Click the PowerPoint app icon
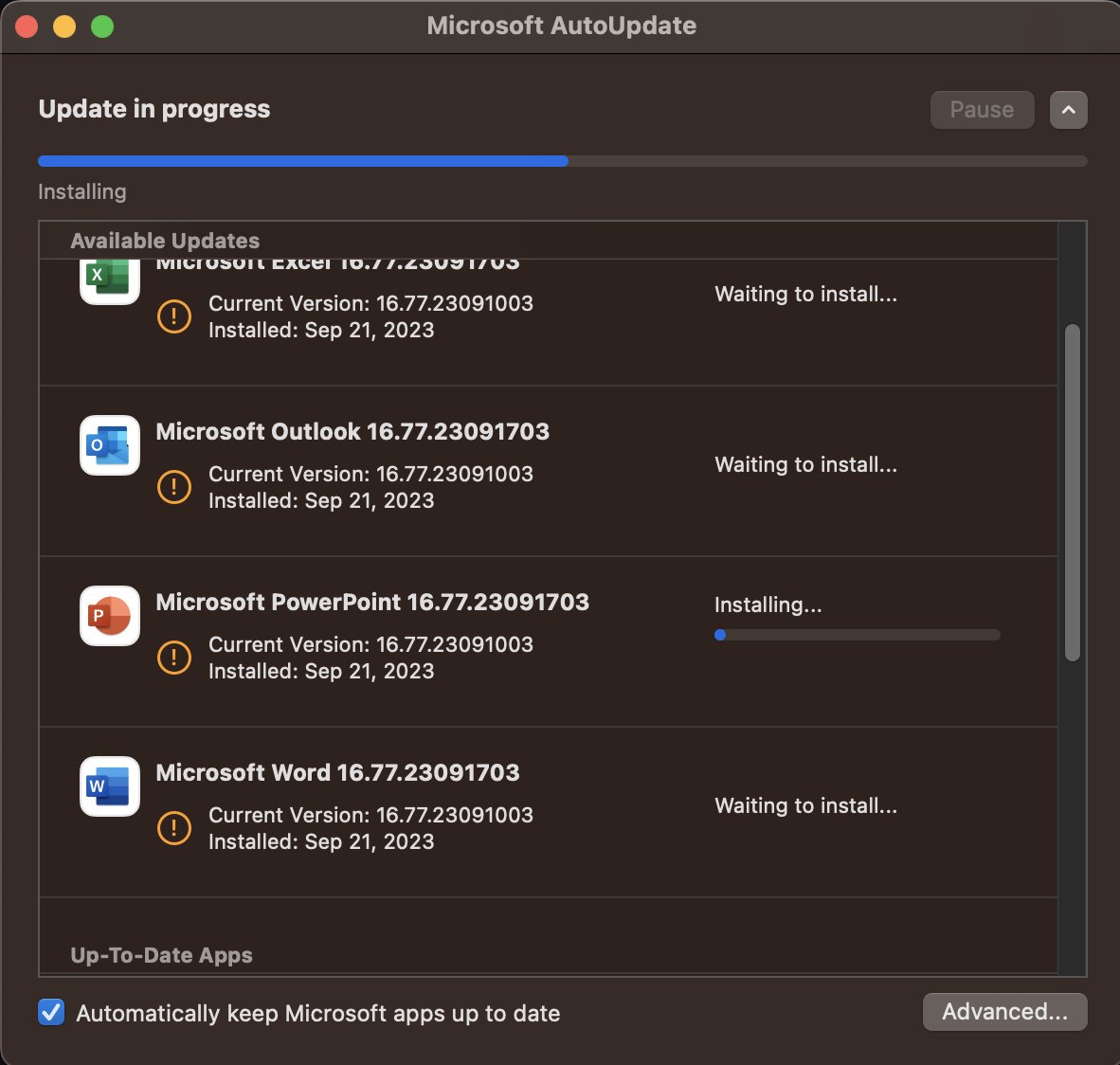 (x=109, y=616)
